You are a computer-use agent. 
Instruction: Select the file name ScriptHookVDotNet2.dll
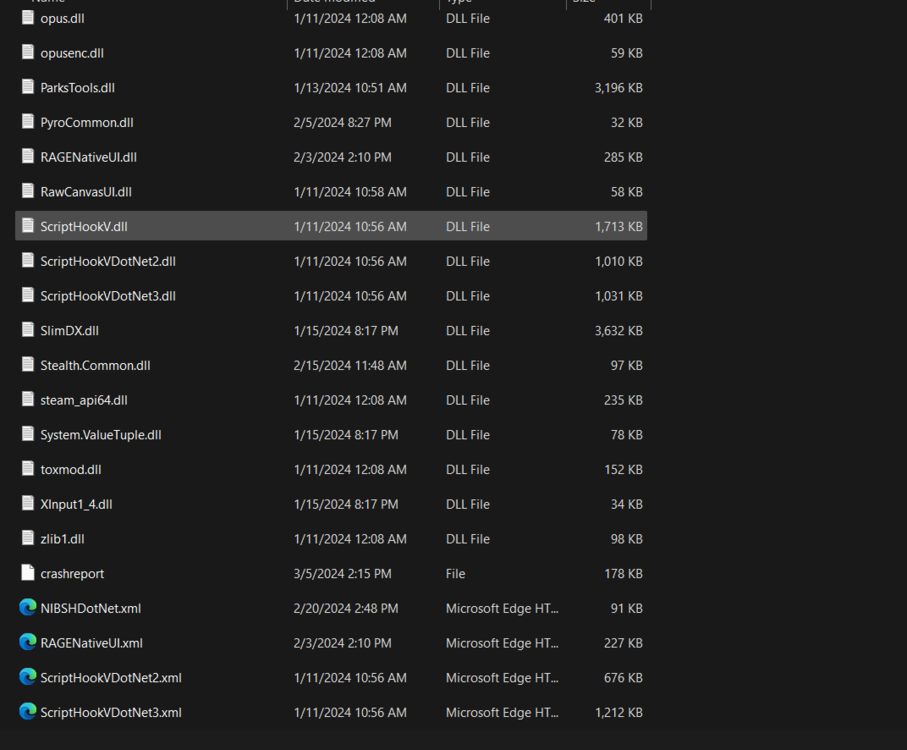[108, 261]
